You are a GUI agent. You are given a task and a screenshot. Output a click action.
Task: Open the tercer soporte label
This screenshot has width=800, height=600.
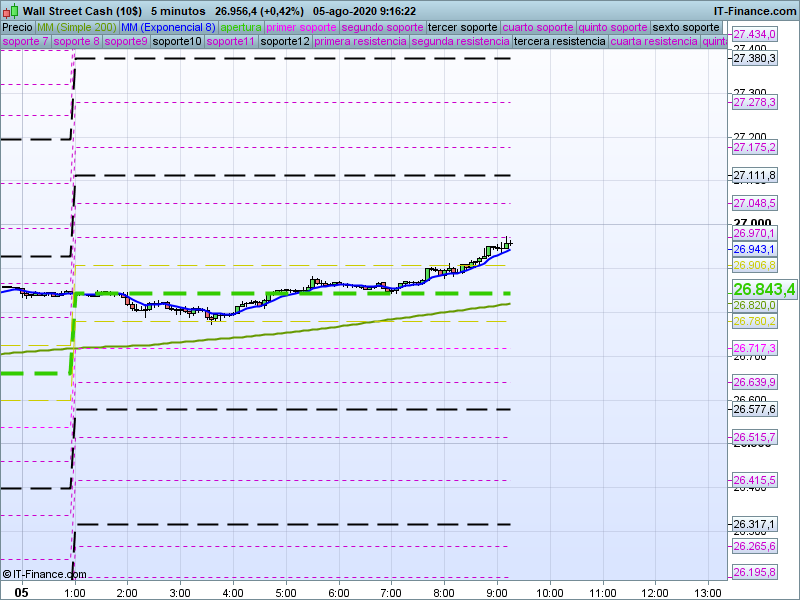click(461, 27)
